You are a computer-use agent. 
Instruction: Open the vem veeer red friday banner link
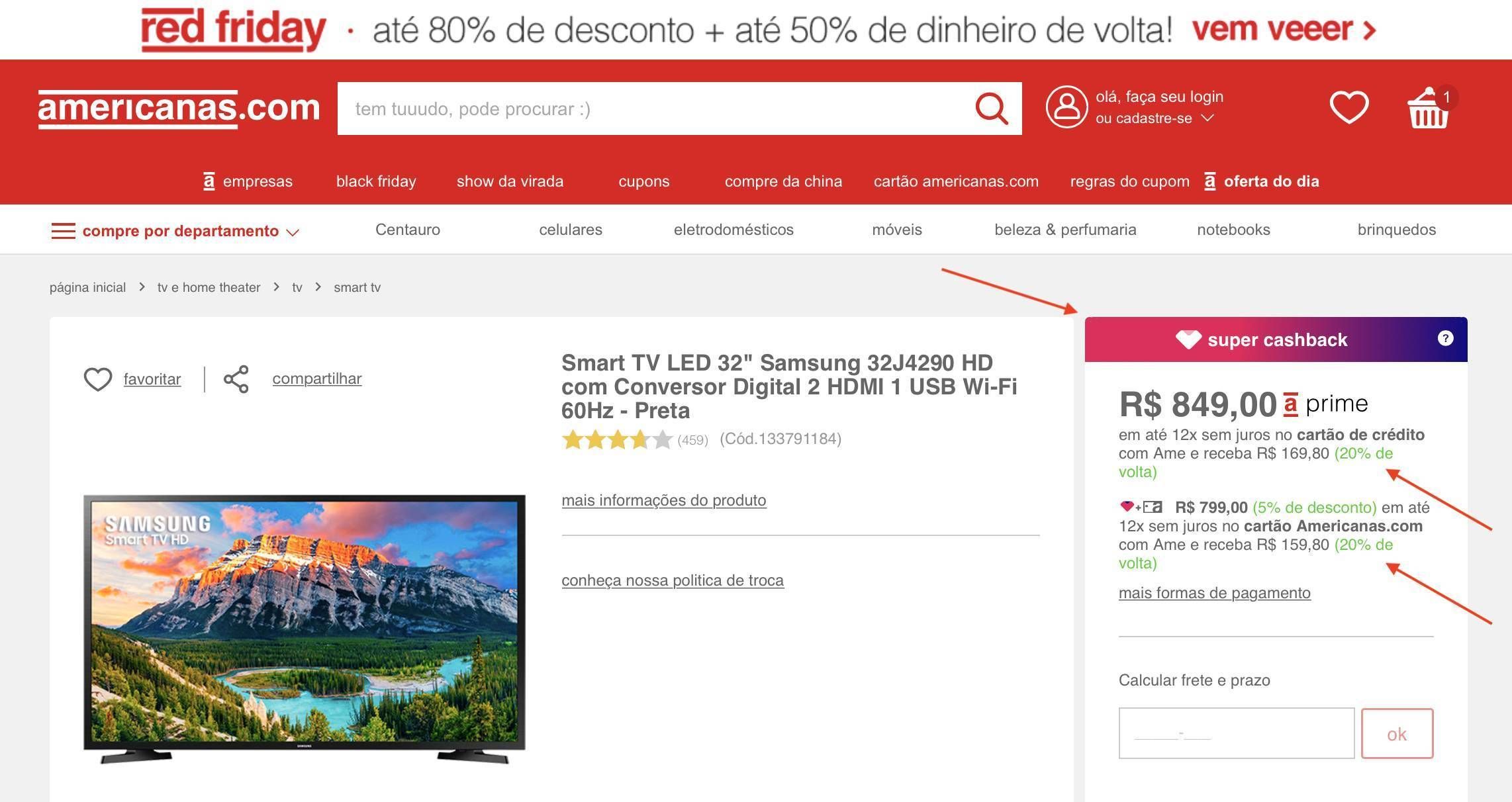coord(1284,29)
